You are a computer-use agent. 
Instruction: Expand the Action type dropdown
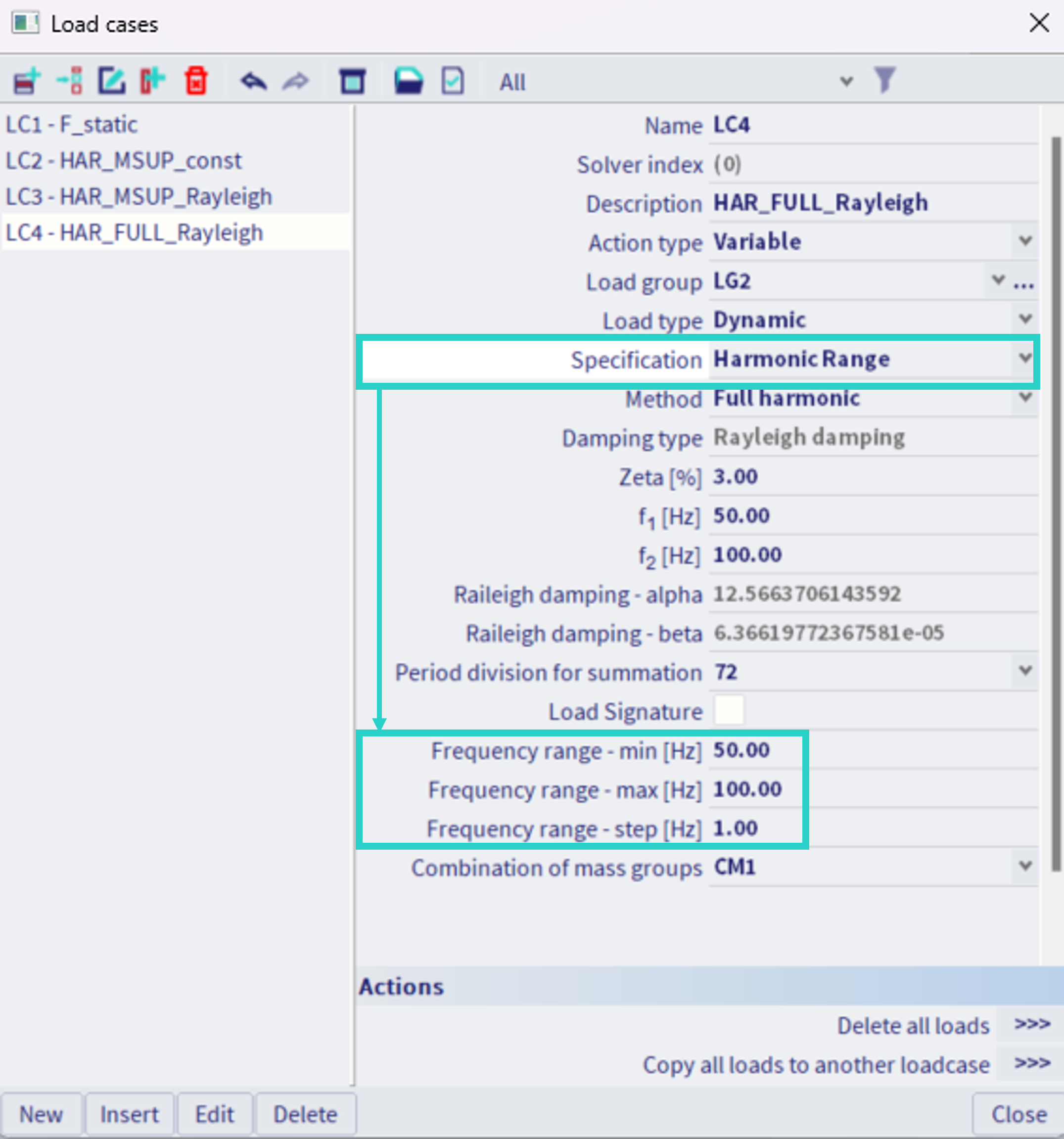tap(1024, 241)
